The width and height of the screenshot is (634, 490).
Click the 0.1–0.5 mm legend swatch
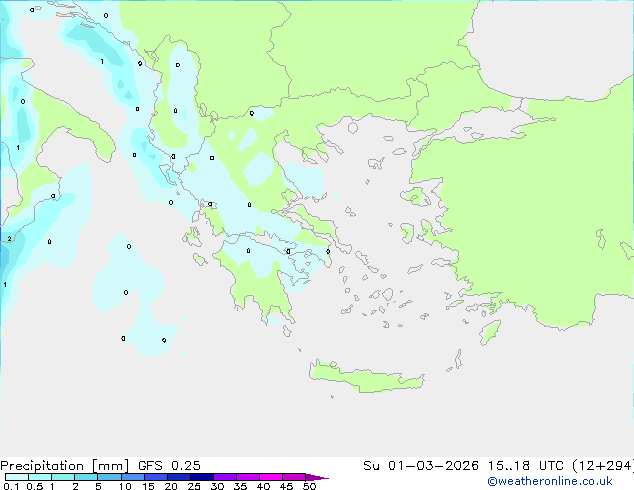[17, 477]
